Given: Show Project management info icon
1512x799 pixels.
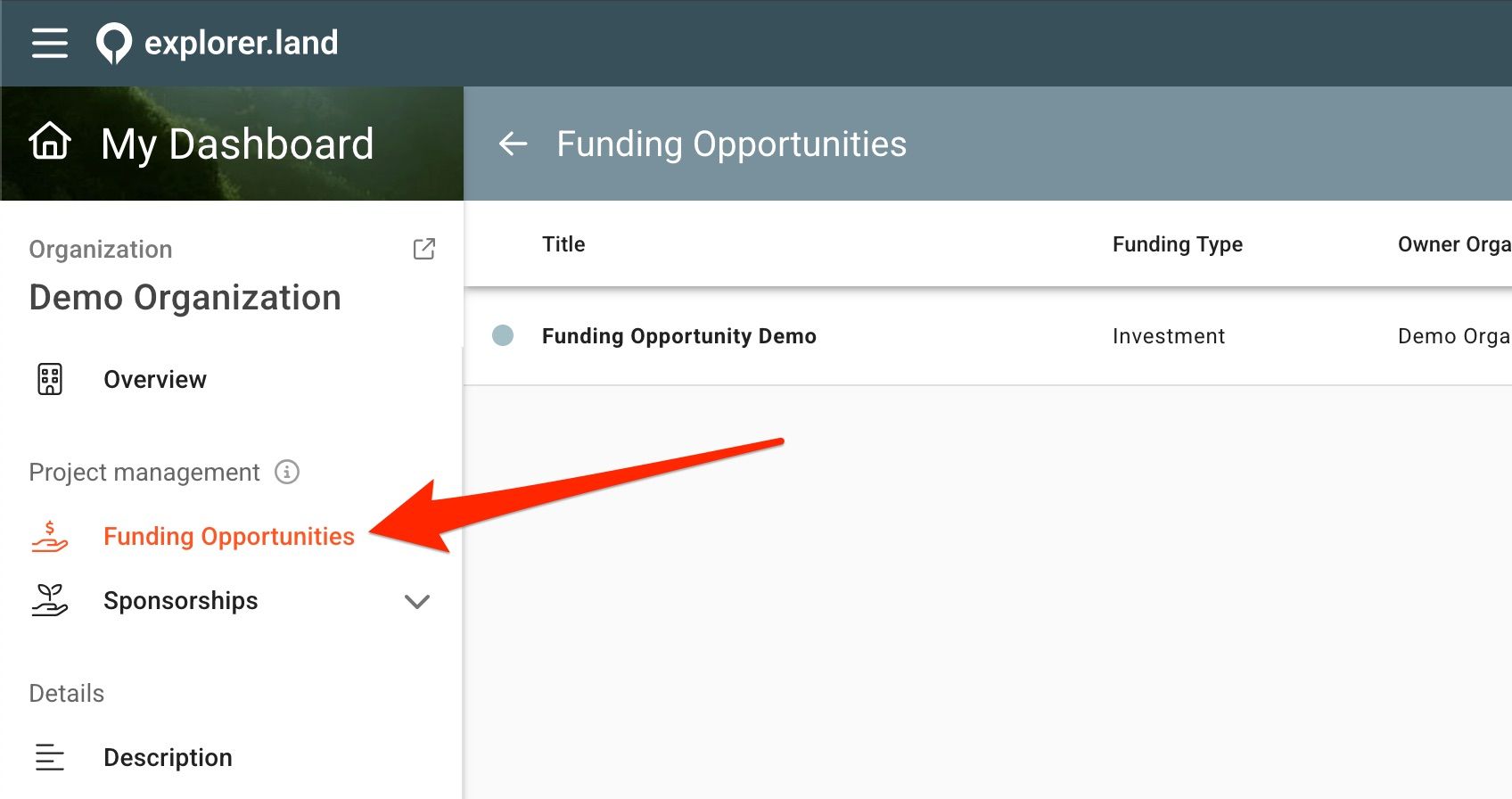Looking at the screenshot, I should 287,472.
